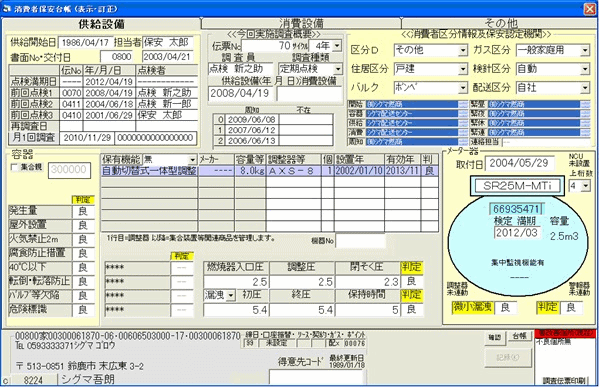Open the 調査種類 定期点検 dropdown

pos(338,69)
